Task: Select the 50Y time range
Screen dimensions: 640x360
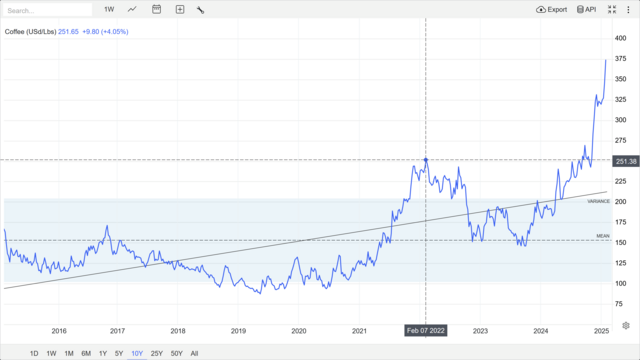Action: [177, 353]
